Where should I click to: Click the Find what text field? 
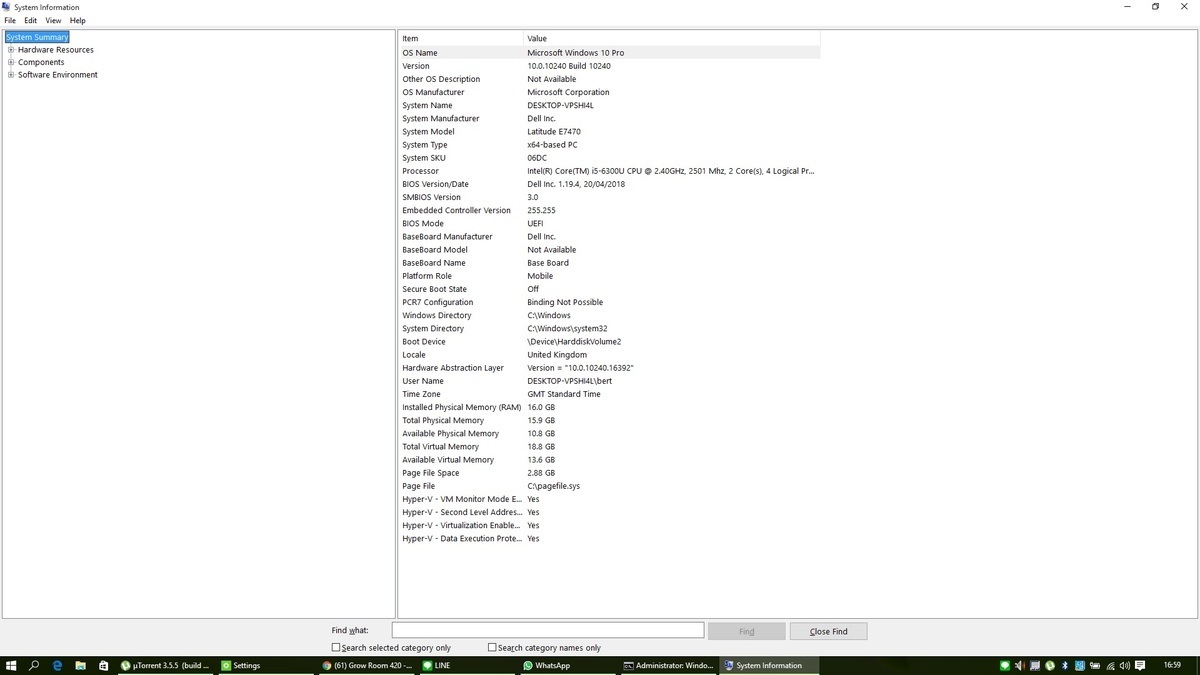(x=547, y=630)
